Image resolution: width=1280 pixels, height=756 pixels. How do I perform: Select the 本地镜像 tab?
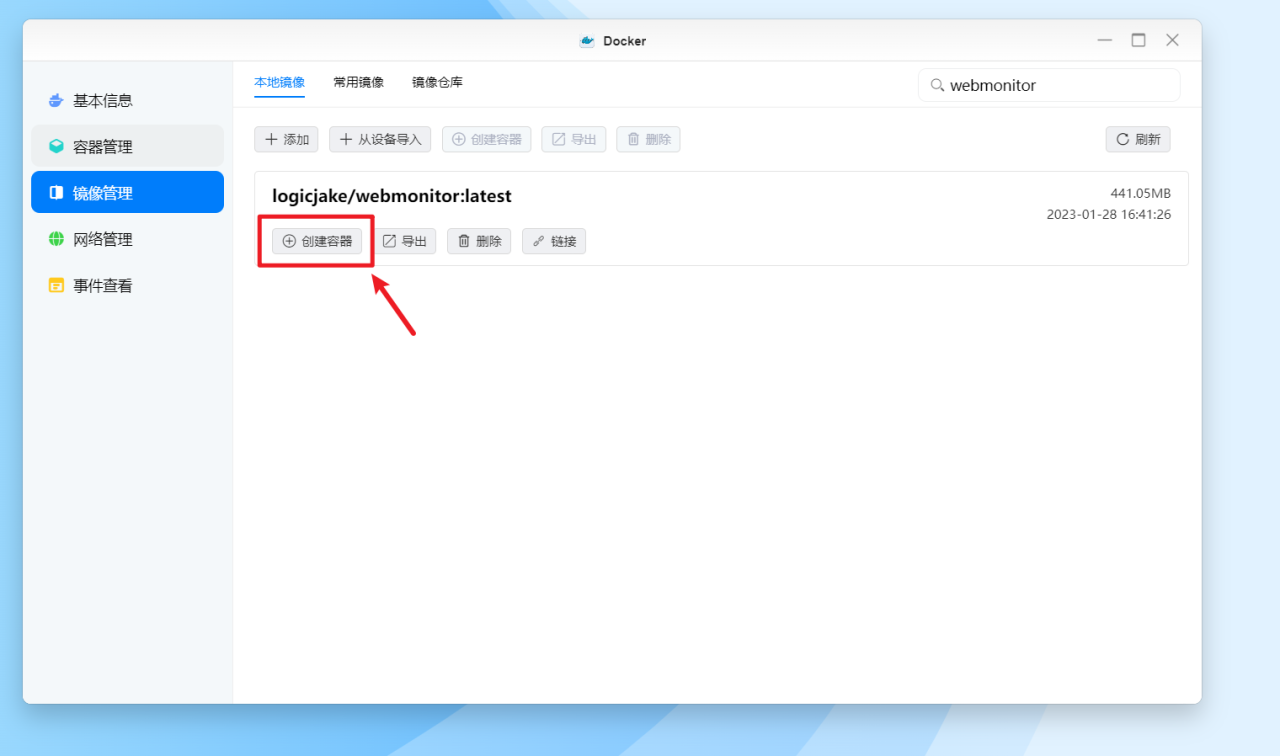(279, 82)
